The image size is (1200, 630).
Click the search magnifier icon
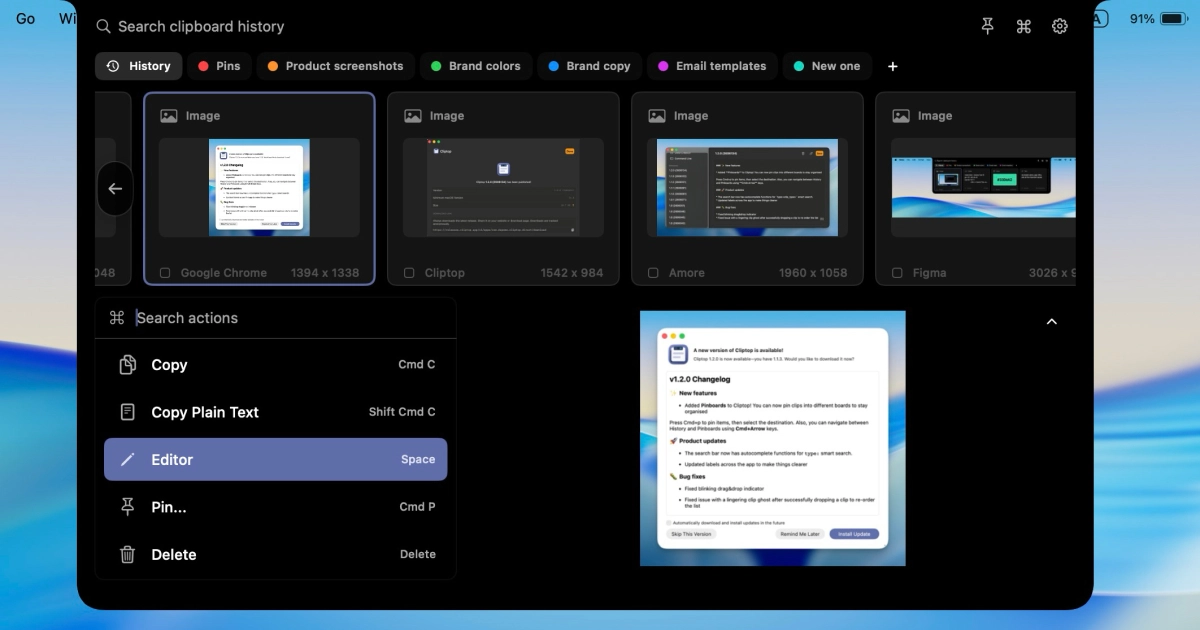click(103, 27)
